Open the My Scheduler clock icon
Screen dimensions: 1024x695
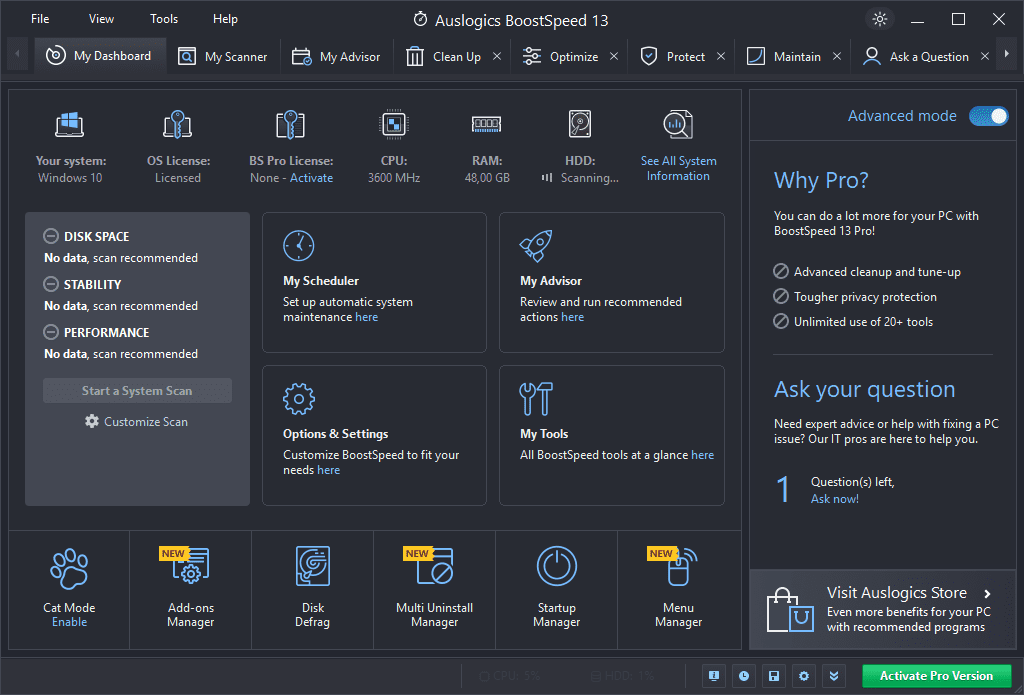(x=298, y=246)
